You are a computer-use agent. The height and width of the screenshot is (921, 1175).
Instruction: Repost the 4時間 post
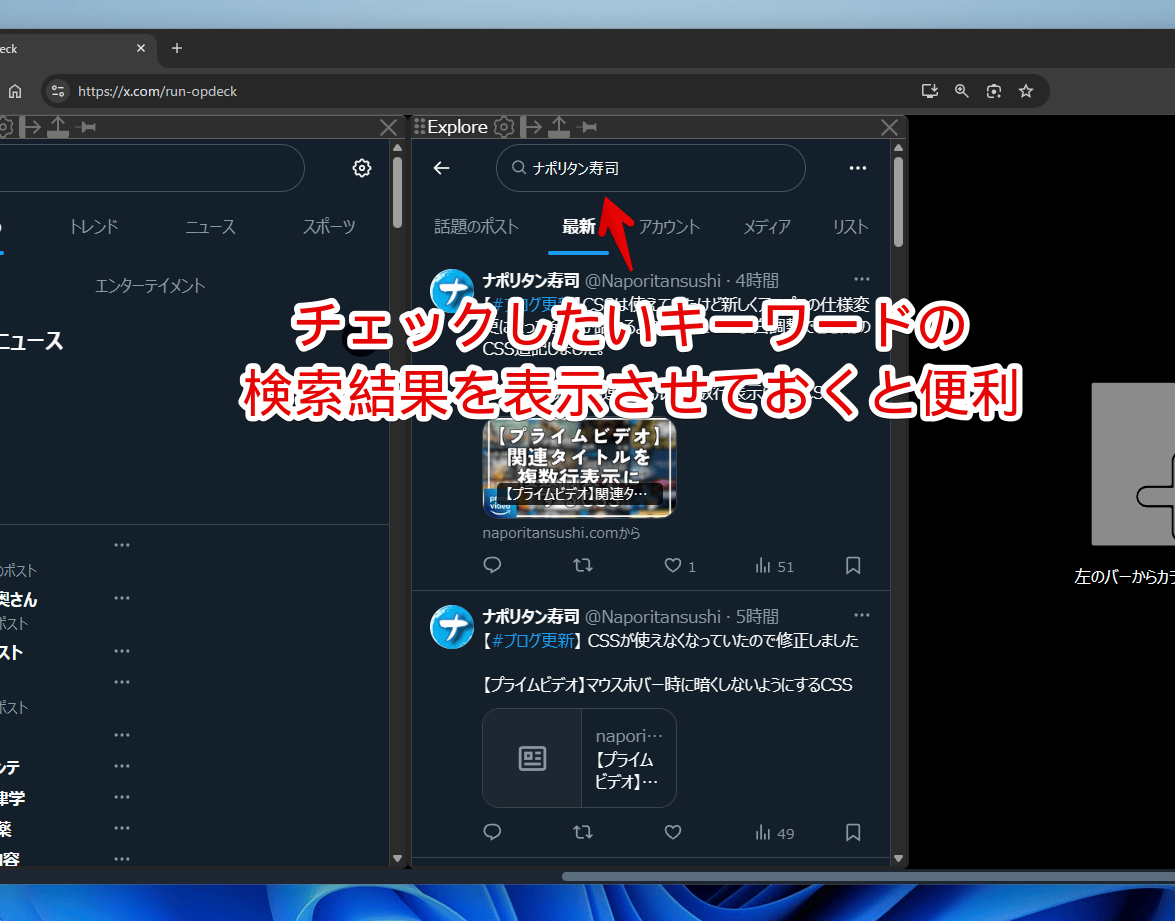(x=582, y=565)
